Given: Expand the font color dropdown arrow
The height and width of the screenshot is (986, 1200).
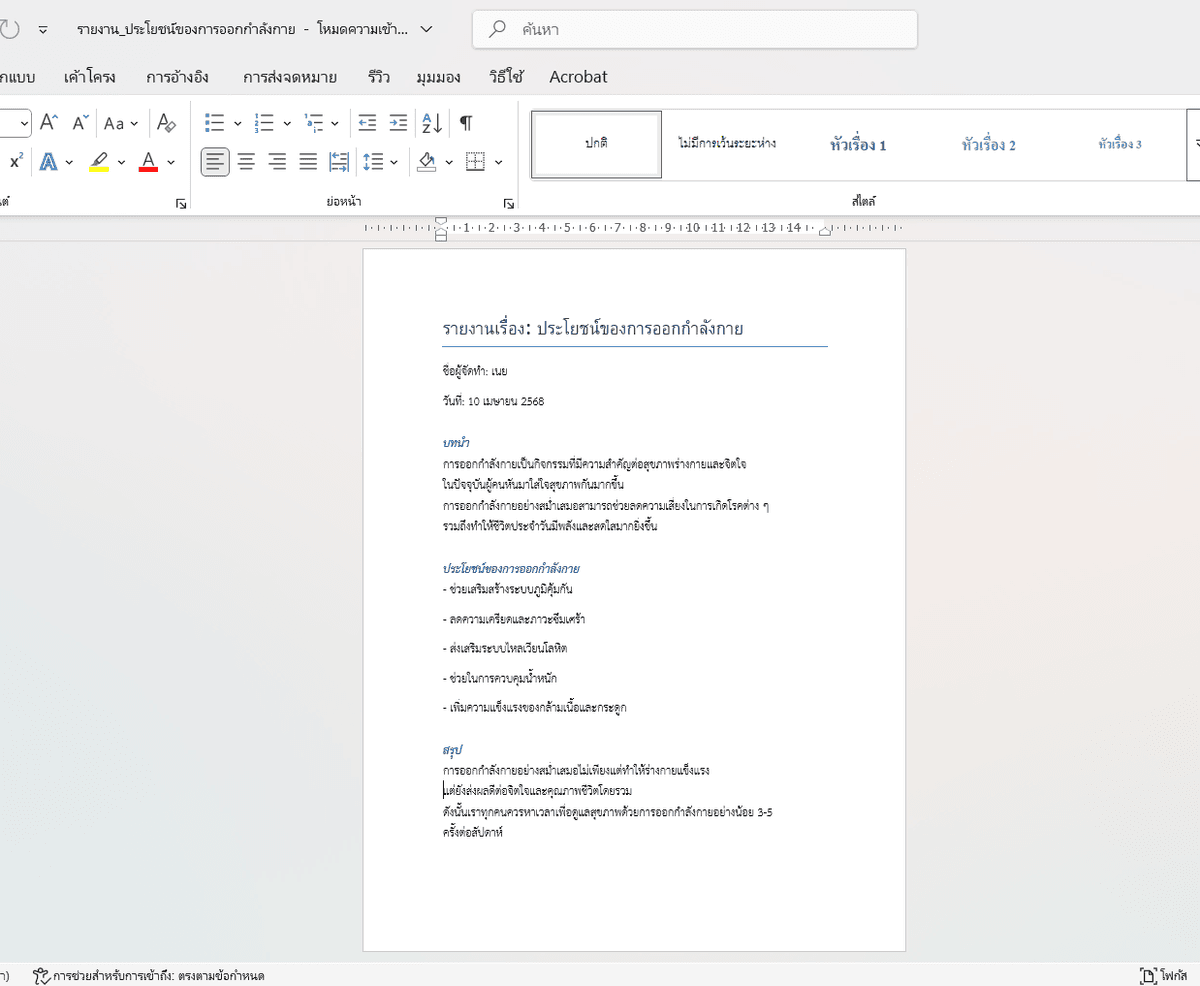Looking at the screenshot, I should tap(171, 162).
